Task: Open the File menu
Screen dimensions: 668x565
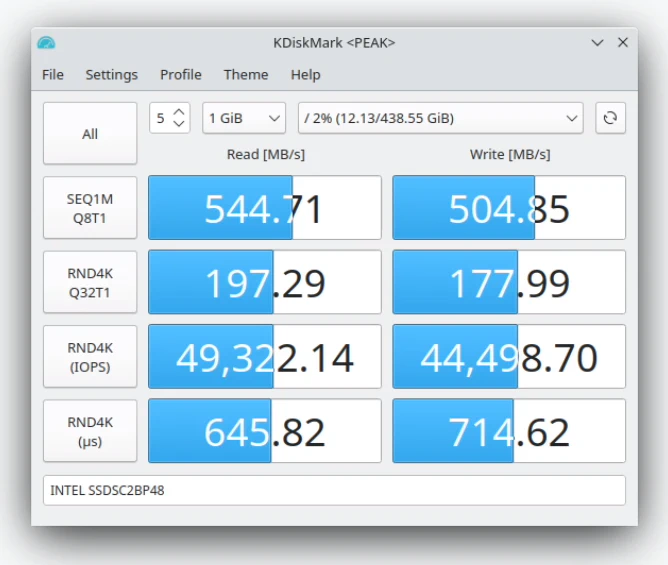Action: (x=53, y=75)
